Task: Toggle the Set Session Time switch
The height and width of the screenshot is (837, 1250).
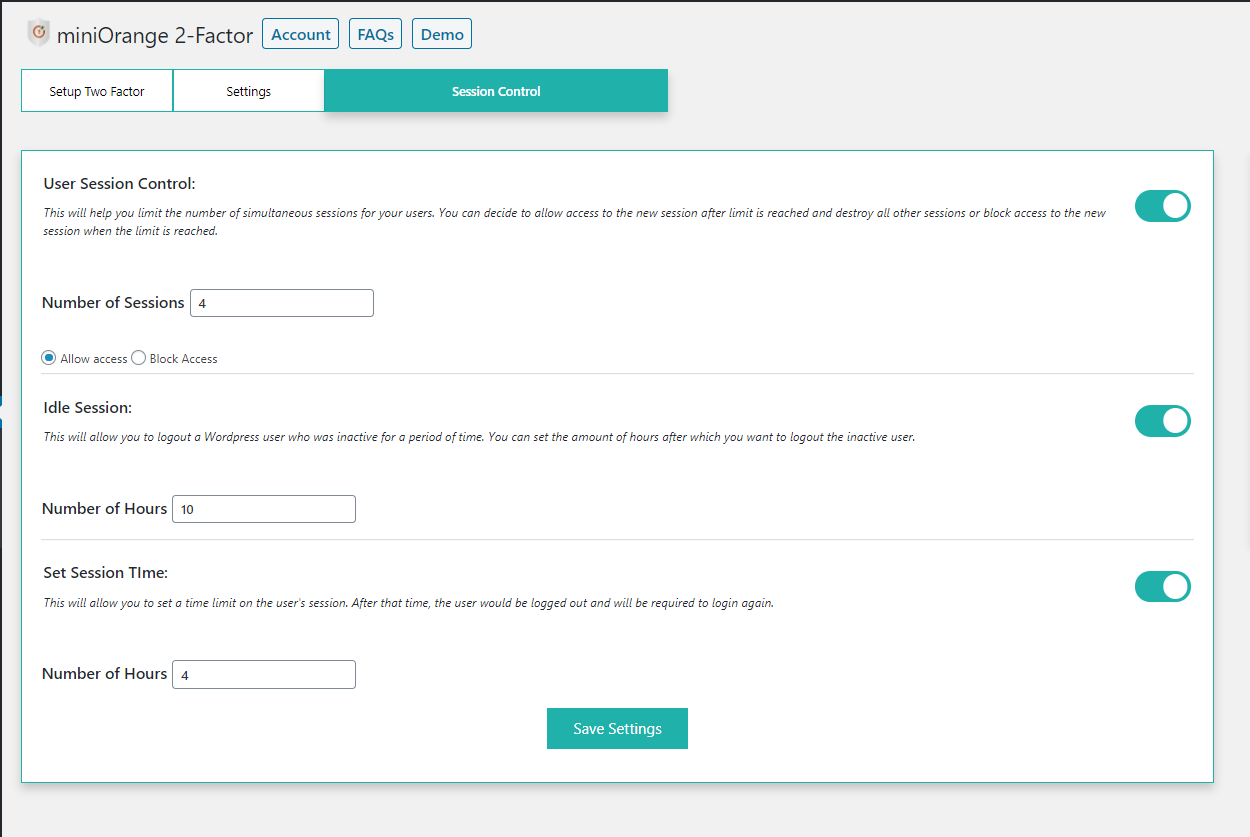Action: pyautogui.click(x=1163, y=586)
